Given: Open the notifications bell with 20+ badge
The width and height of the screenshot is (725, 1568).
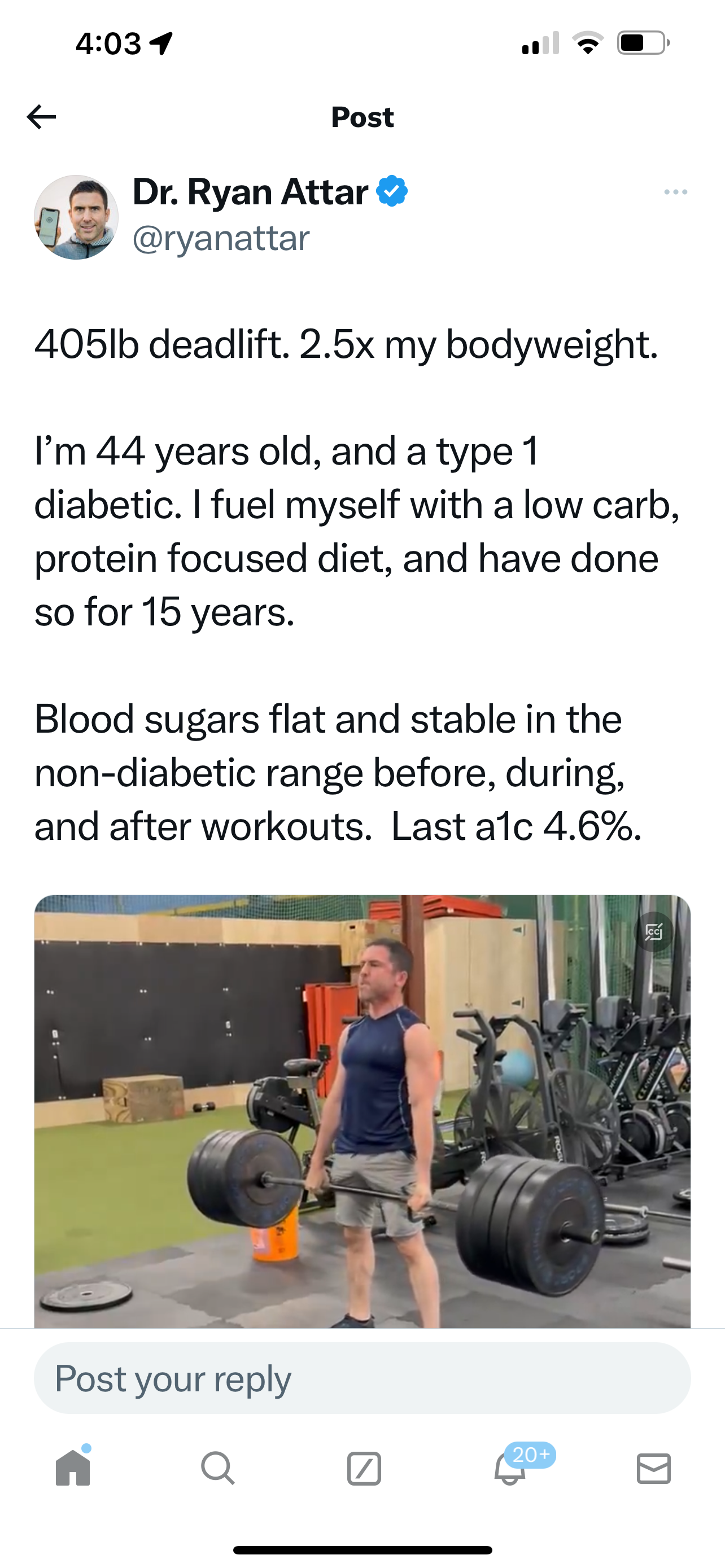Looking at the screenshot, I should point(510,1468).
